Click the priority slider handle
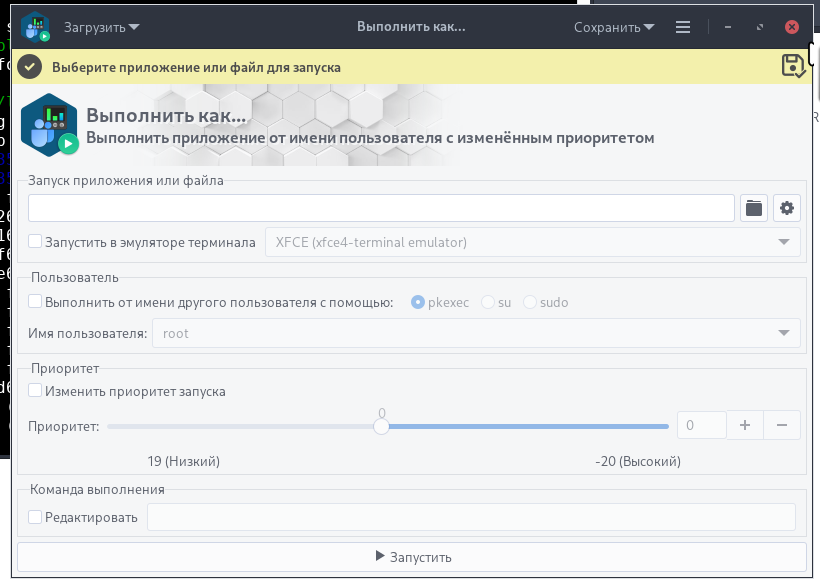This screenshot has height=587, width=820. [x=381, y=426]
